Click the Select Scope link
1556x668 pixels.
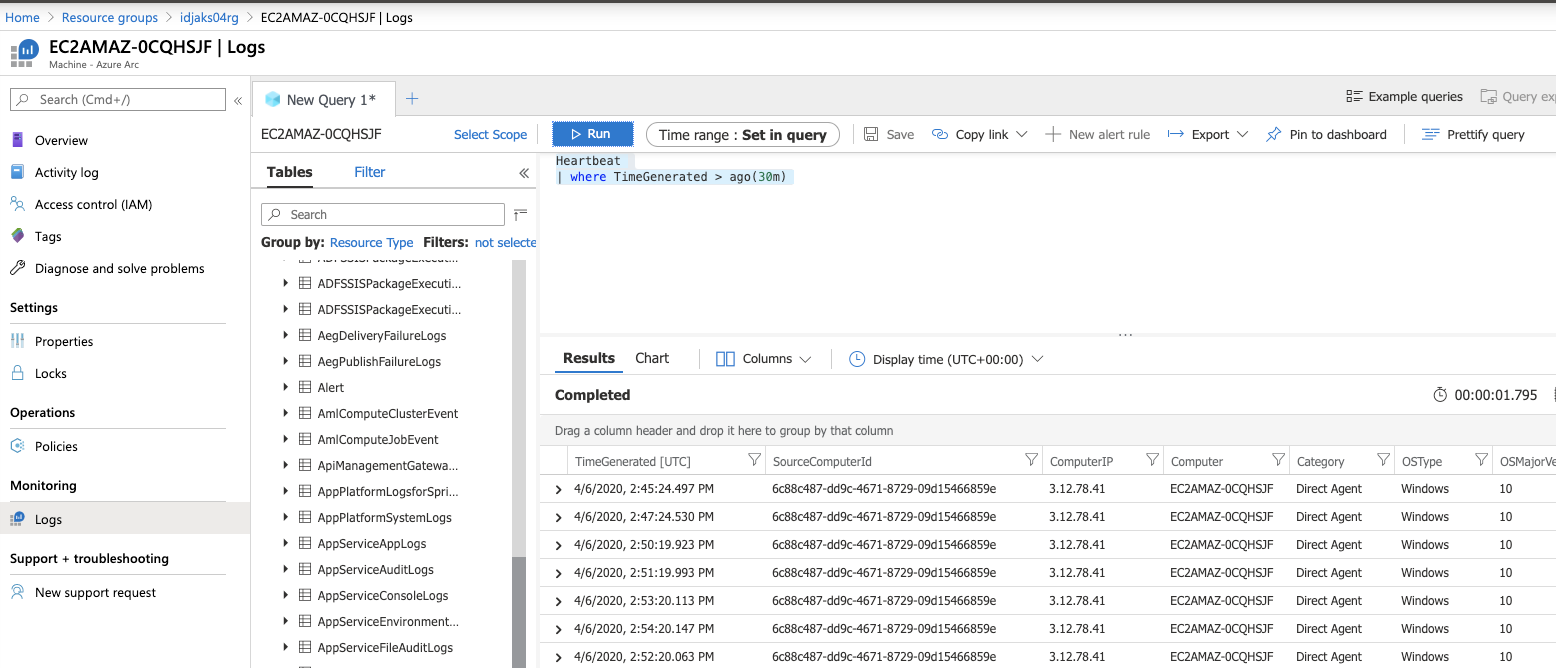[x=490, y=134]
